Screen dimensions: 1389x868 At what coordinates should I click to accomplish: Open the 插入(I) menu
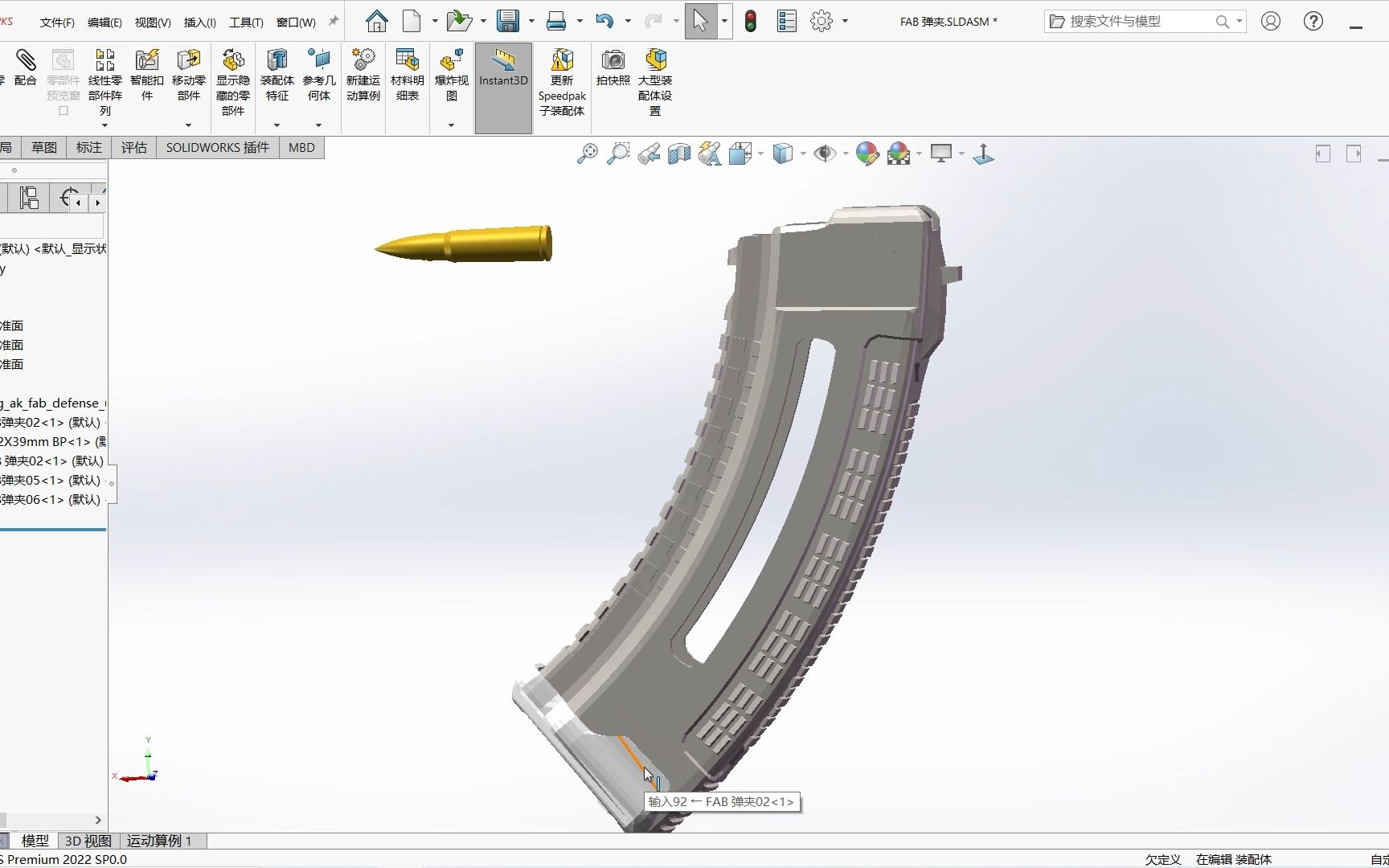(x=200, y=23)
